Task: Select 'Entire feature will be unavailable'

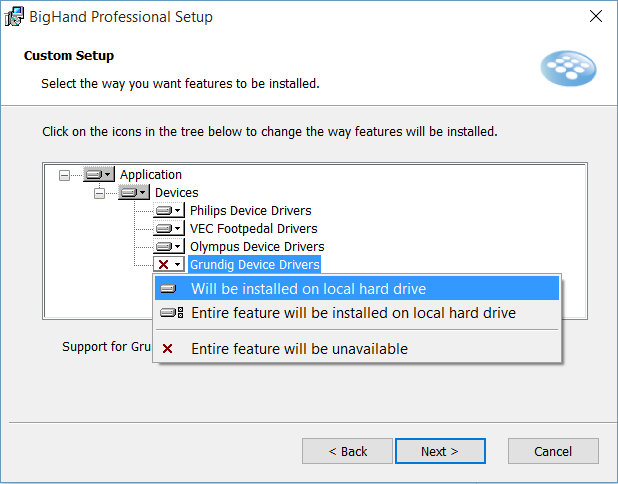Action: (x=299, y=349)
